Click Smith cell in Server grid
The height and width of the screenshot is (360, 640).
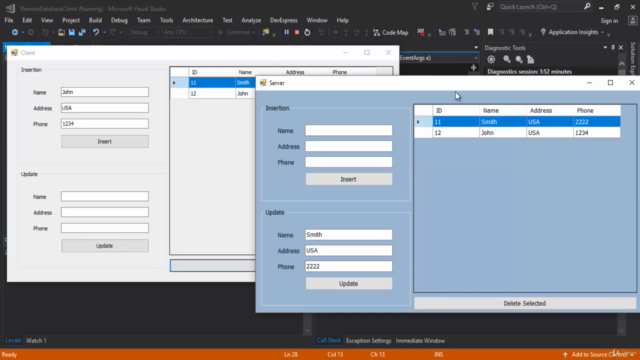coord(503,122)
